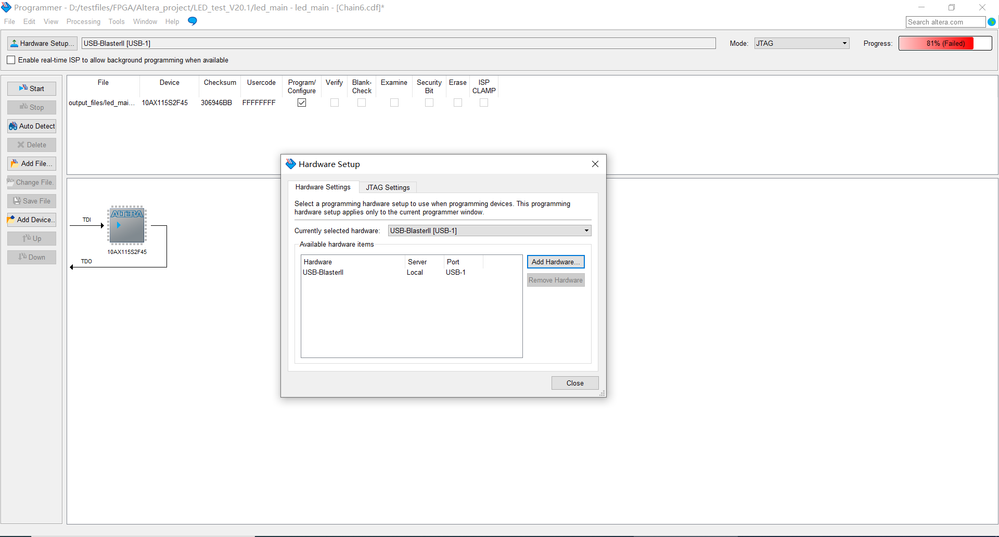Click the Add Device button
The width and height of the screenshot is (999, 537).
pyautogui.click(x=32, y=220)
